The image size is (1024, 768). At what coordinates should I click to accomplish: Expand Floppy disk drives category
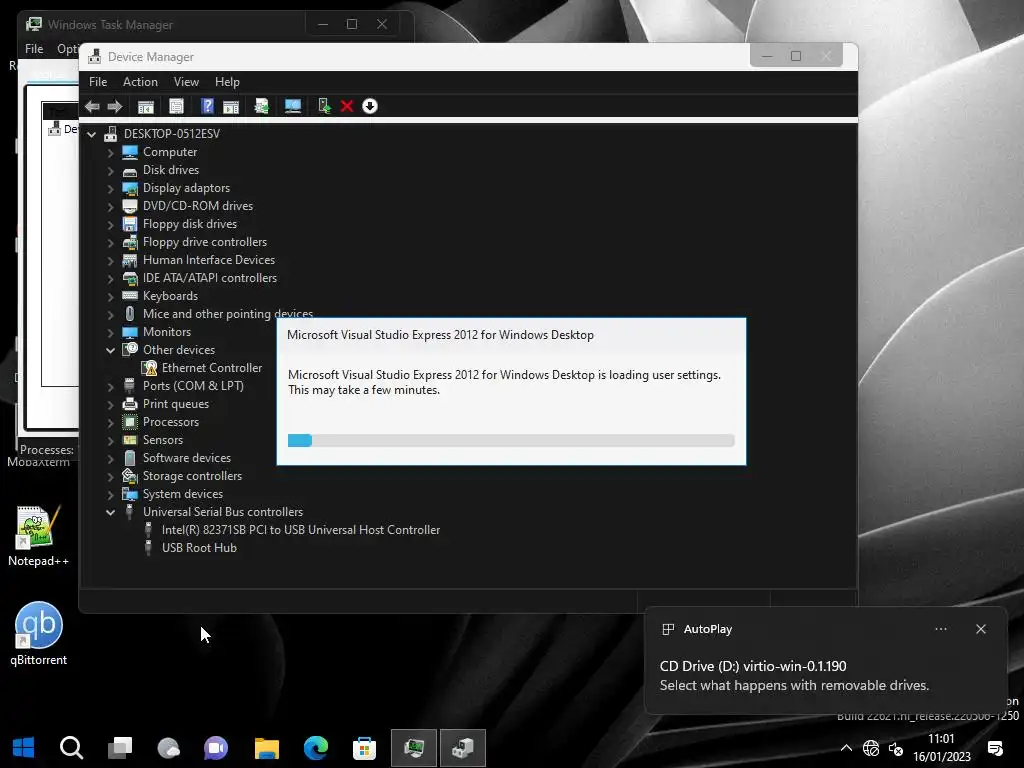(110, 224)
